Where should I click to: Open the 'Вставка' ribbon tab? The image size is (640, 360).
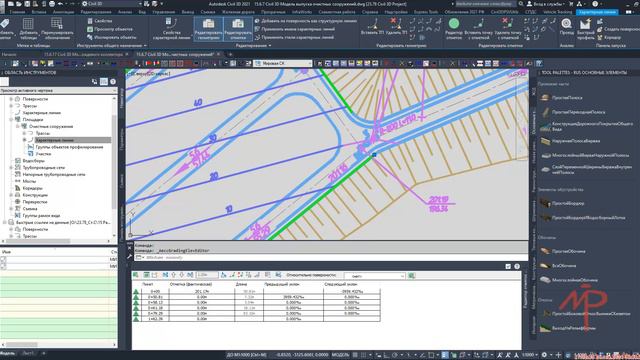point(39,12)
